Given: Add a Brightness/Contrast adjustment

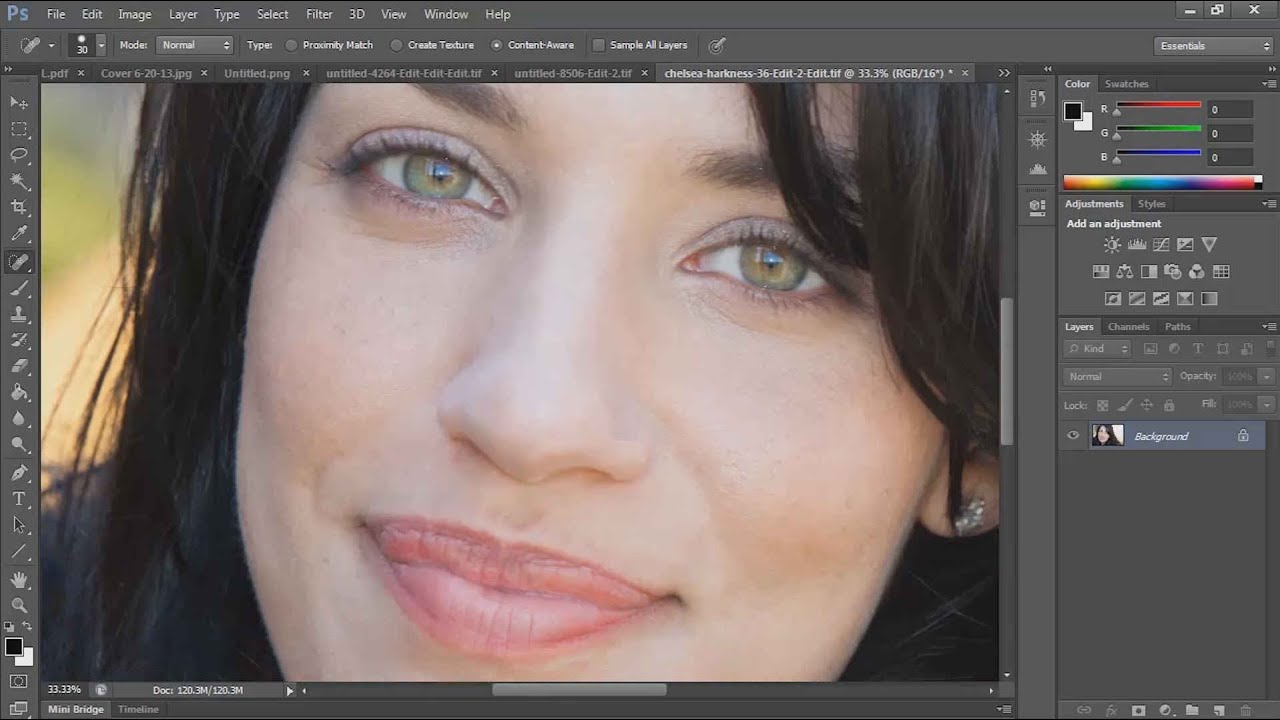Looking at the screenshot, I should (1112, 244).
